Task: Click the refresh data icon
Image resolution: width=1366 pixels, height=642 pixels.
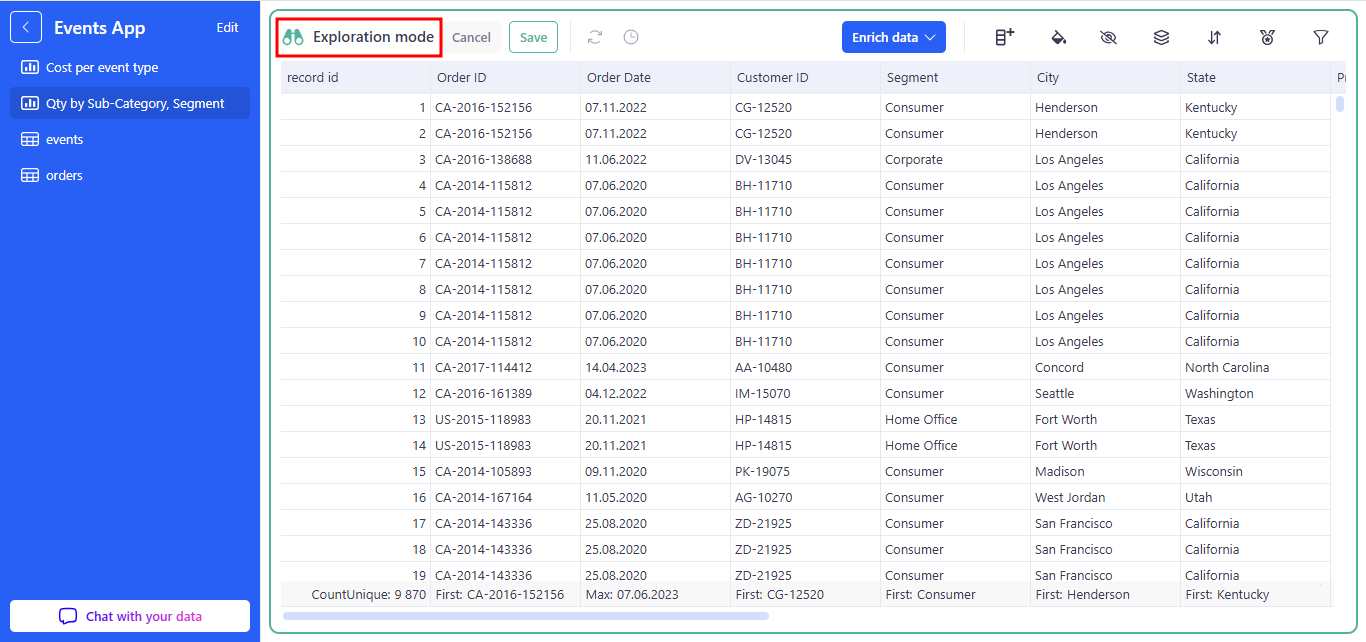Action: pos(595,37)
